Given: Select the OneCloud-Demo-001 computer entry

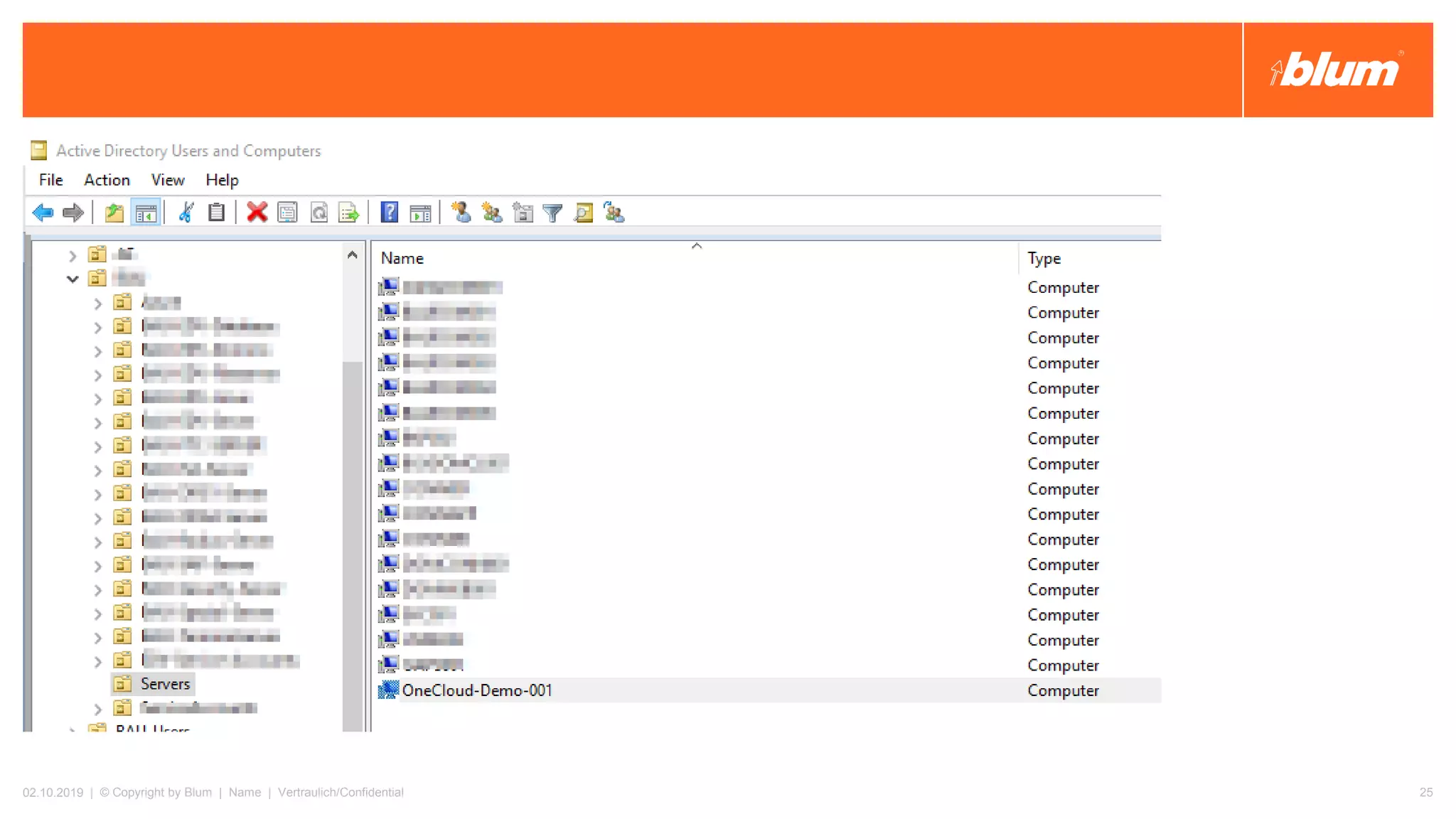Looking at the screenshot, I should (477, 690).
